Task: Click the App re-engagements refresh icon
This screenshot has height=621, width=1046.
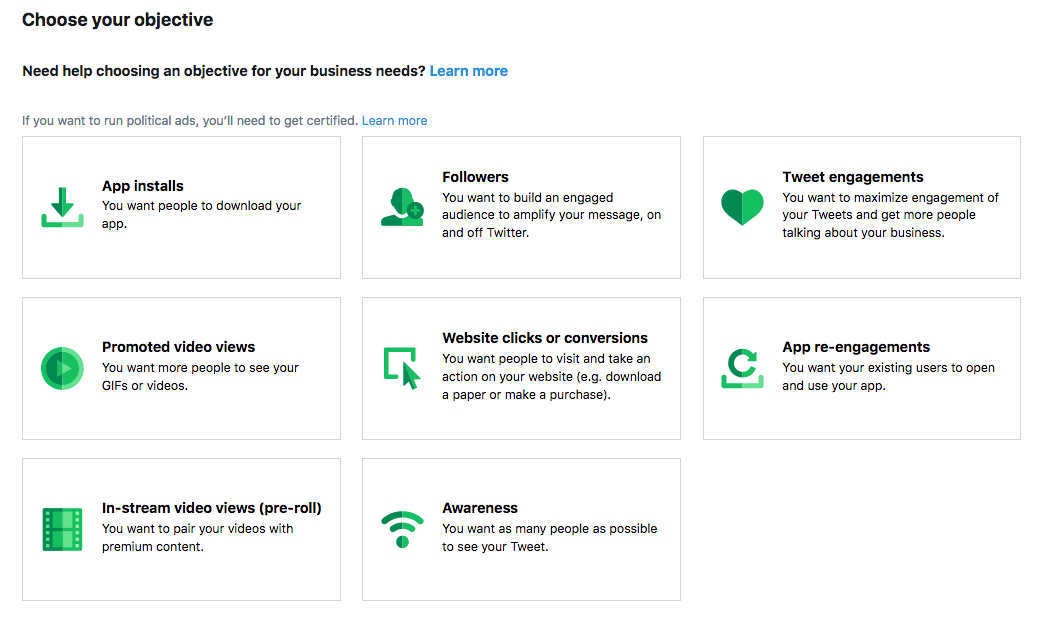Action: (x=742, y=368)
